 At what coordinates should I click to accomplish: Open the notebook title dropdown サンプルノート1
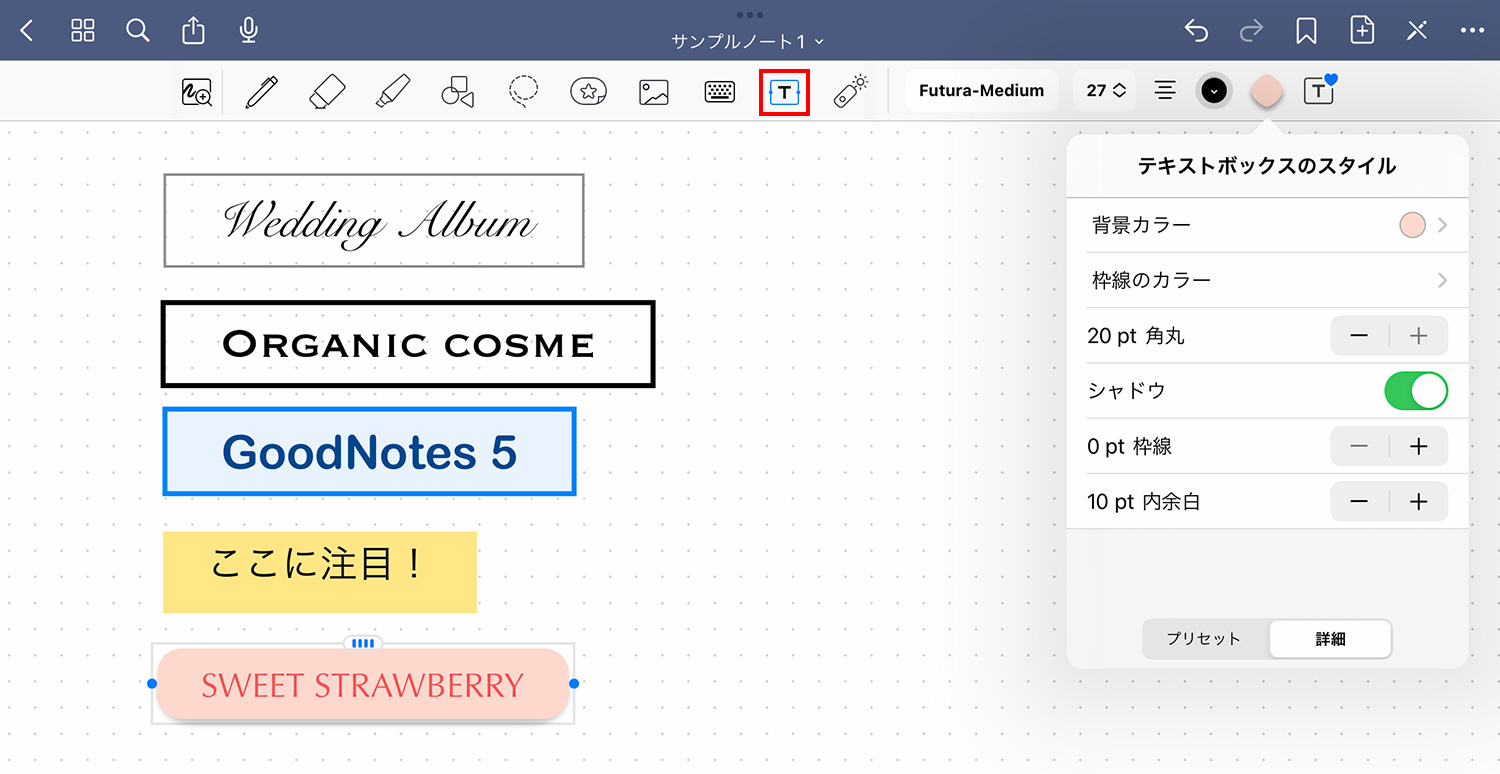coord(747,41)
